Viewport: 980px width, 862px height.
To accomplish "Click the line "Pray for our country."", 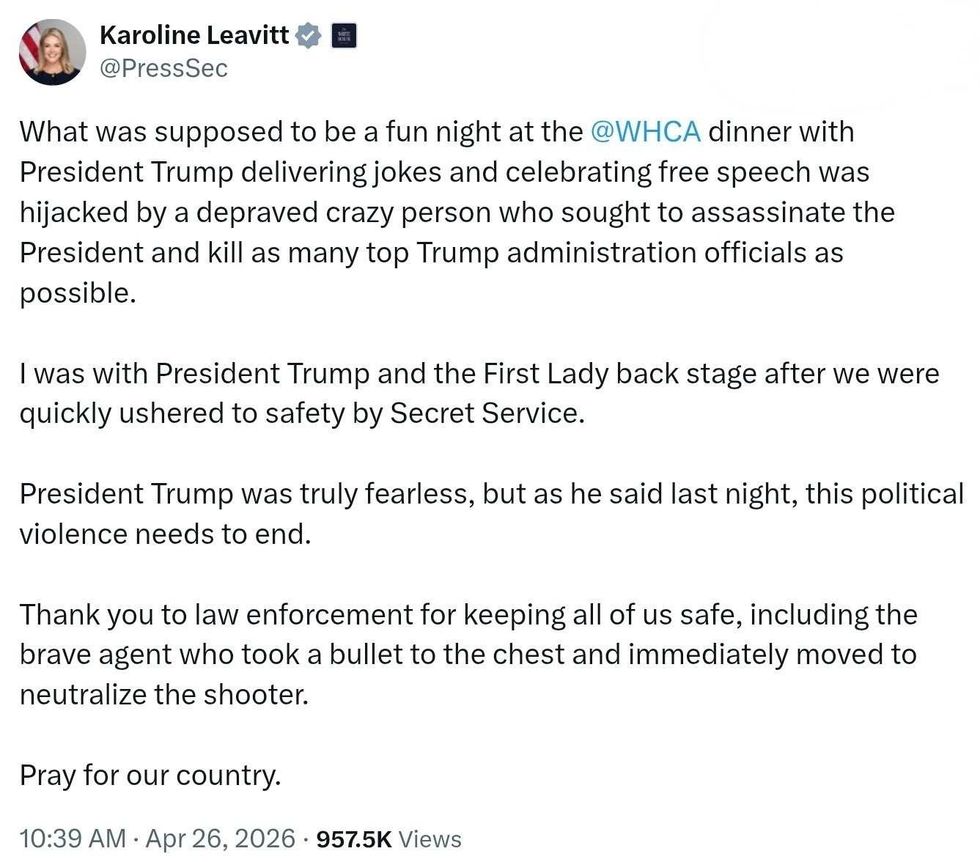I will pos(150,776).
